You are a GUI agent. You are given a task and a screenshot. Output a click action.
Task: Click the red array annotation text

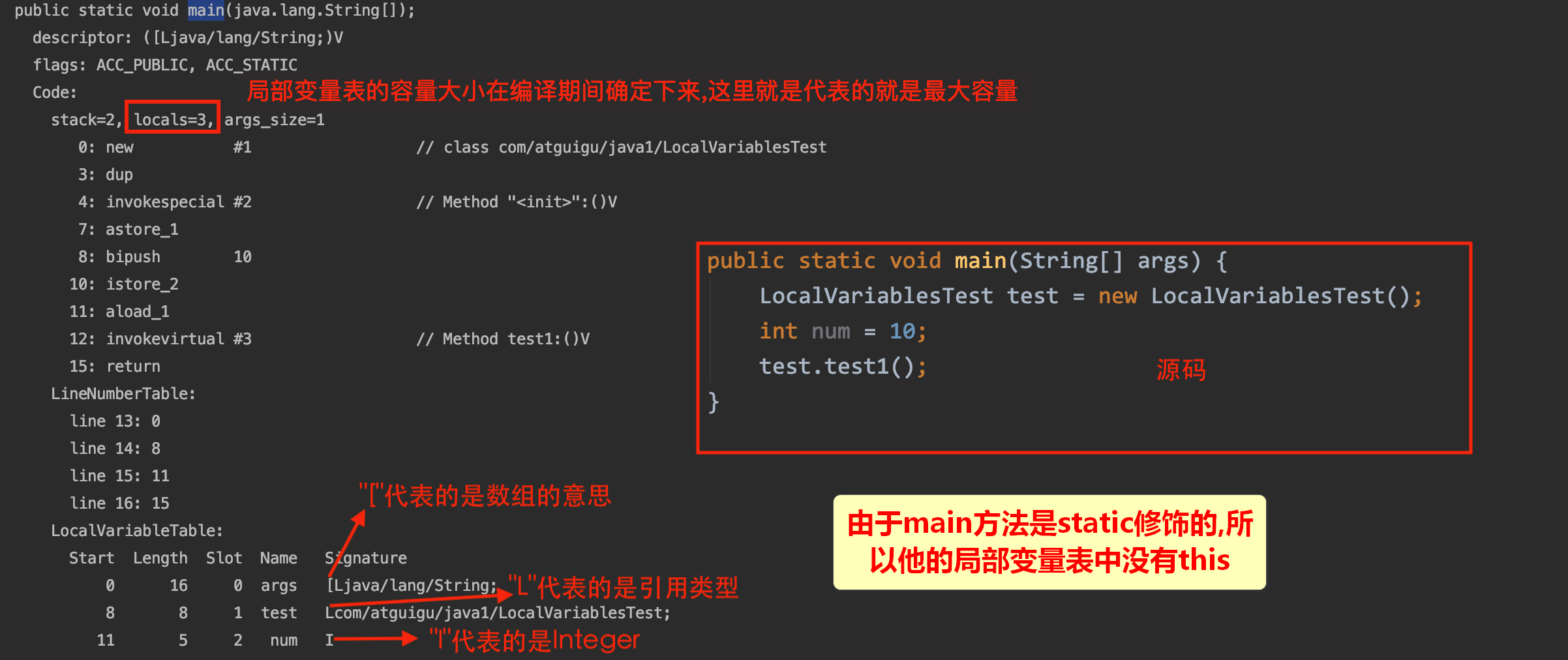click(485, 496)
